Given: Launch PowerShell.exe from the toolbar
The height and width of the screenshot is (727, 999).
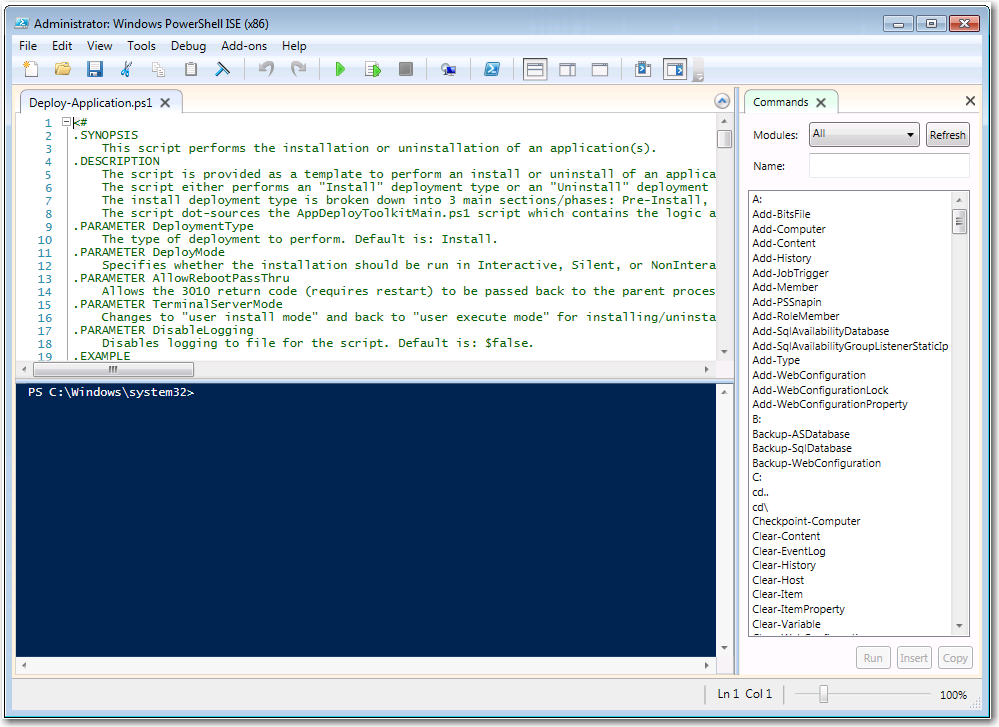Looking at the screenshot, I should (491, 69).
